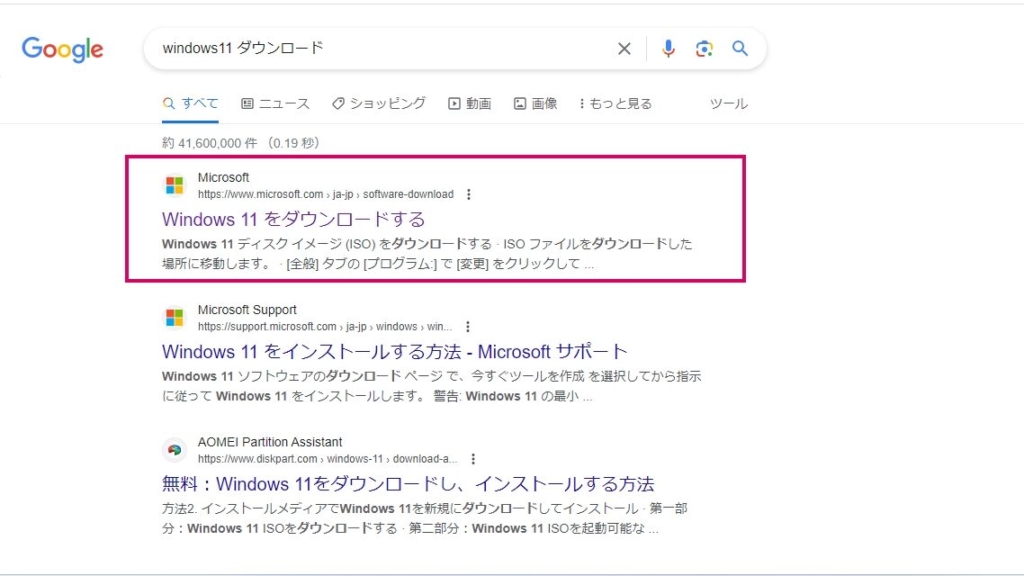Start voice search with microphone icon

(x=668, y=48)
